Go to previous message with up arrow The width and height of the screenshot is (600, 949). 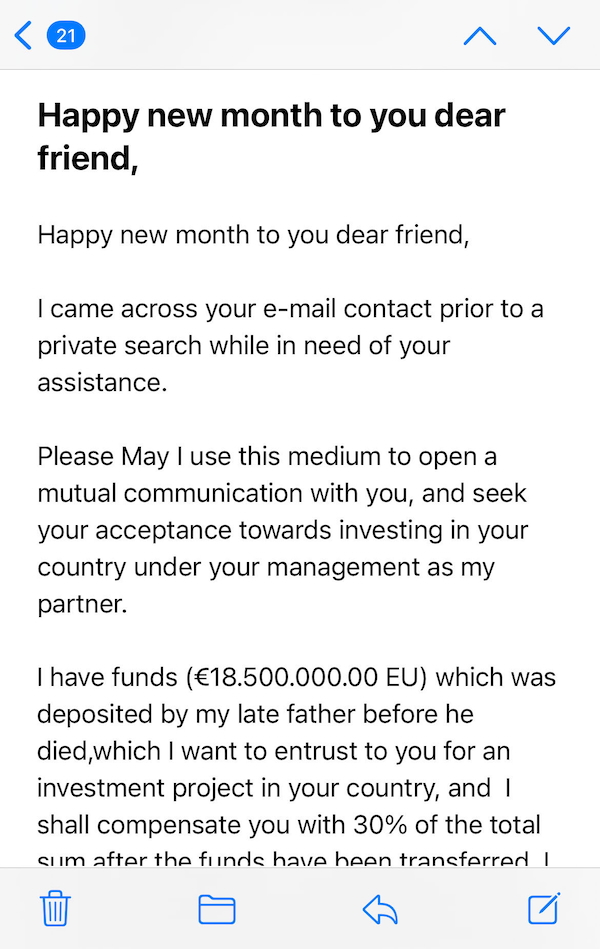pos(480,36)
